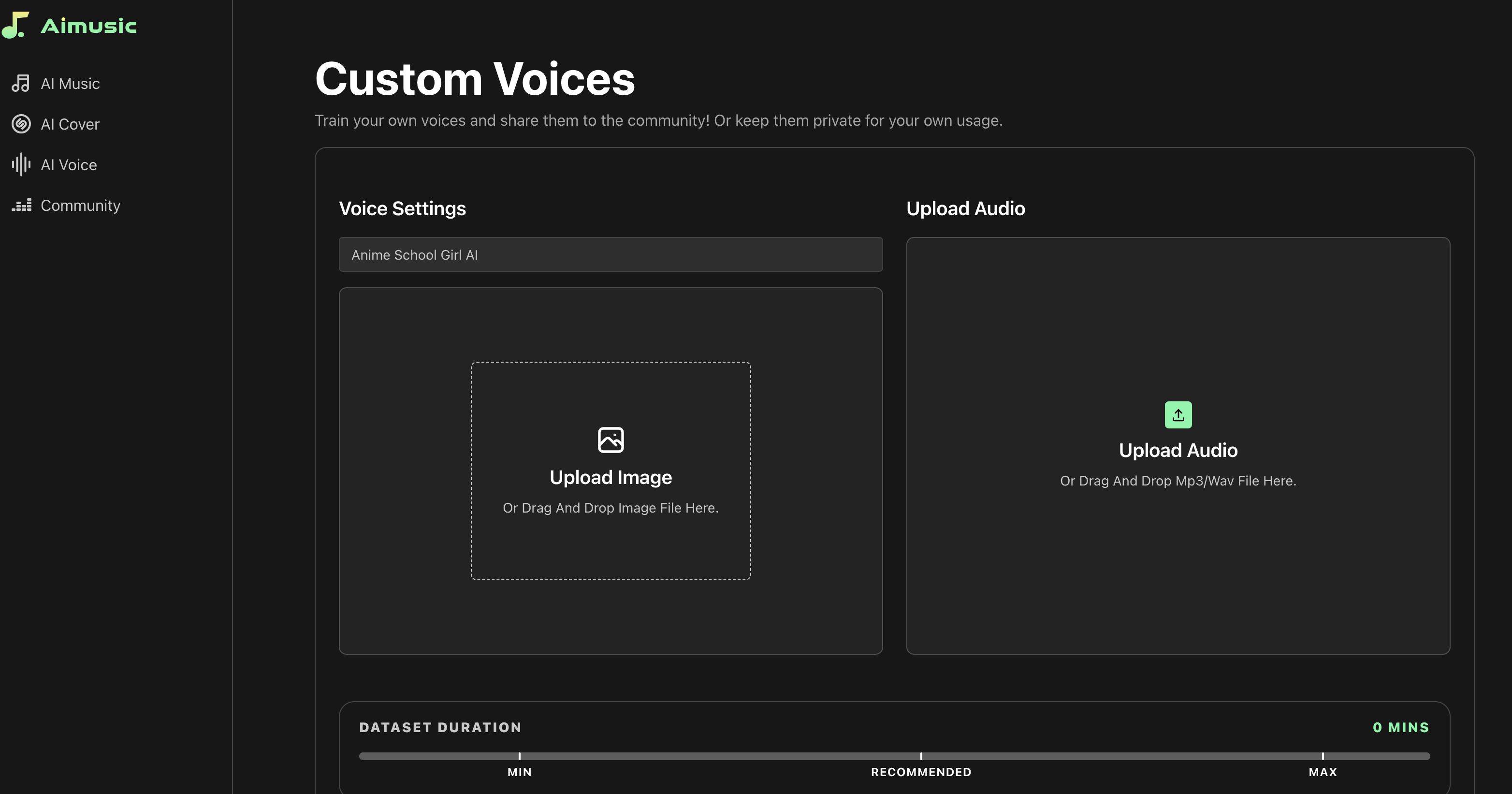This screenshot has height=794, width=1512.
Task: Click the Dataset Duration progress bar
Action: (x=894, y=756)
